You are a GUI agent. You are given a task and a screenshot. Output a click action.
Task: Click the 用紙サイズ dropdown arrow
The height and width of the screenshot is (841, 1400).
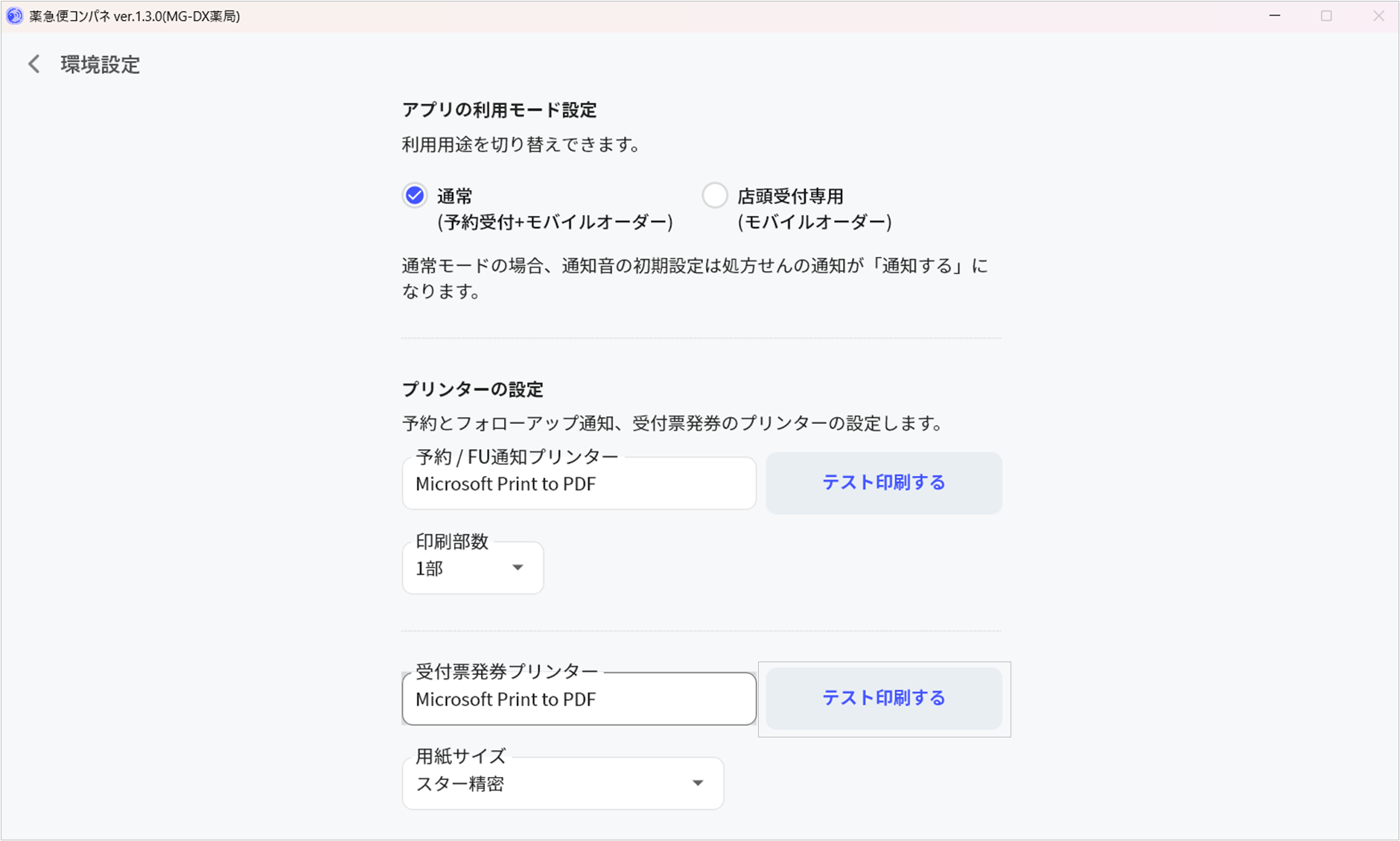pyautogui.click(x=698, y=783)
